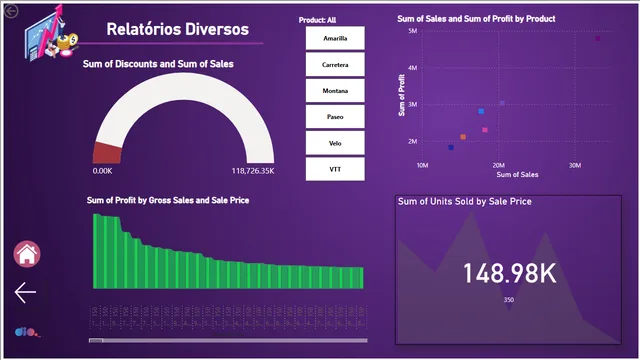Click the pink scatter point
This screenshot has height=360, width=640.
tap(485, 130)
